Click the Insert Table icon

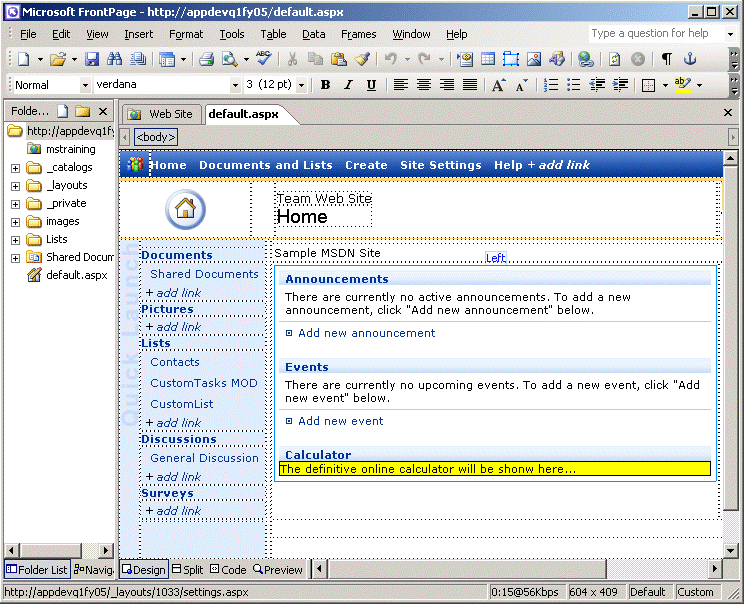coord(487,59)
